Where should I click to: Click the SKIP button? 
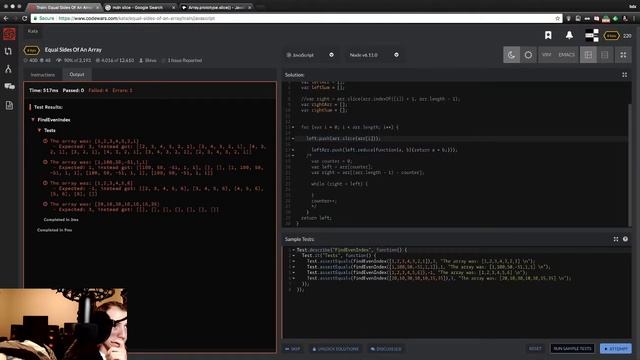pos(293,349)
